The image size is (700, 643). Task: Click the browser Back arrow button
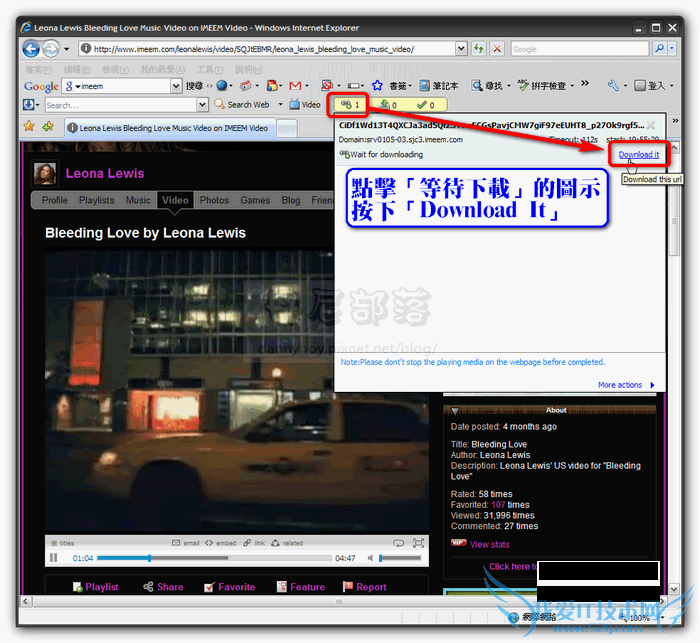click(x=31, y=49)
